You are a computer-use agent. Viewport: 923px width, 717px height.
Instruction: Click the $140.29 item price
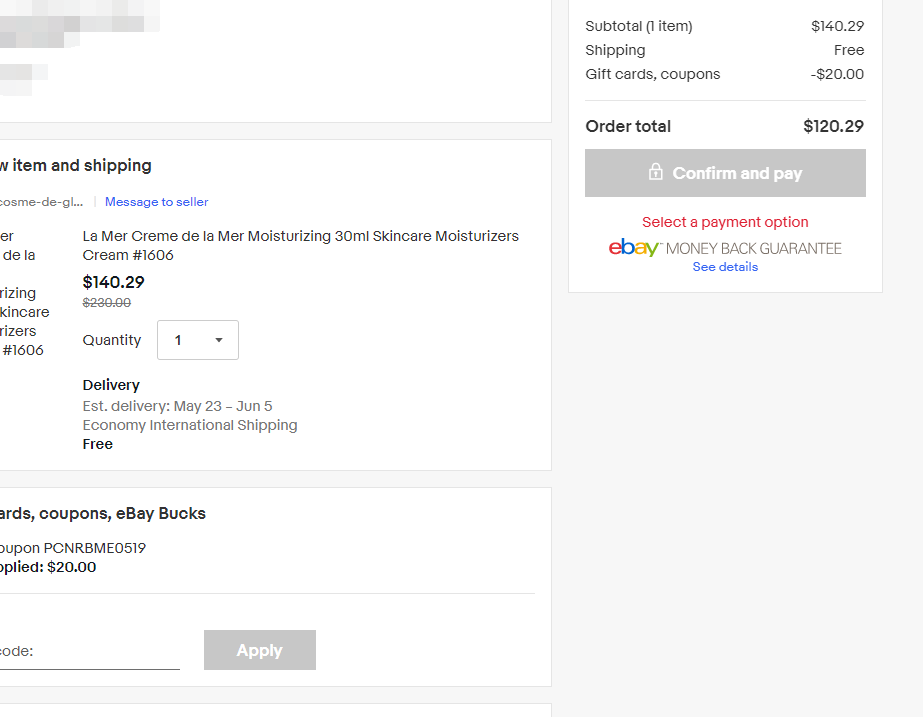[114, 282]
